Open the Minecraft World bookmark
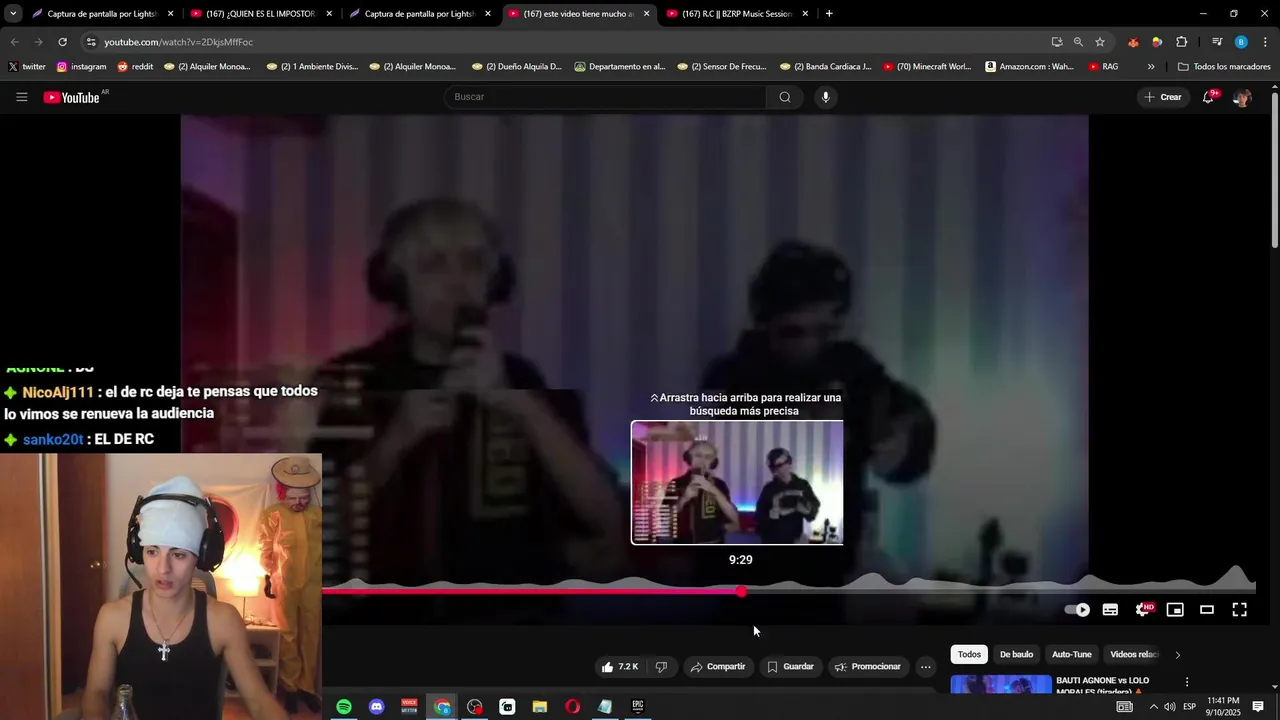Image resolution: width=1280 pixels, height=720 pixels. (x=927, y=67)
